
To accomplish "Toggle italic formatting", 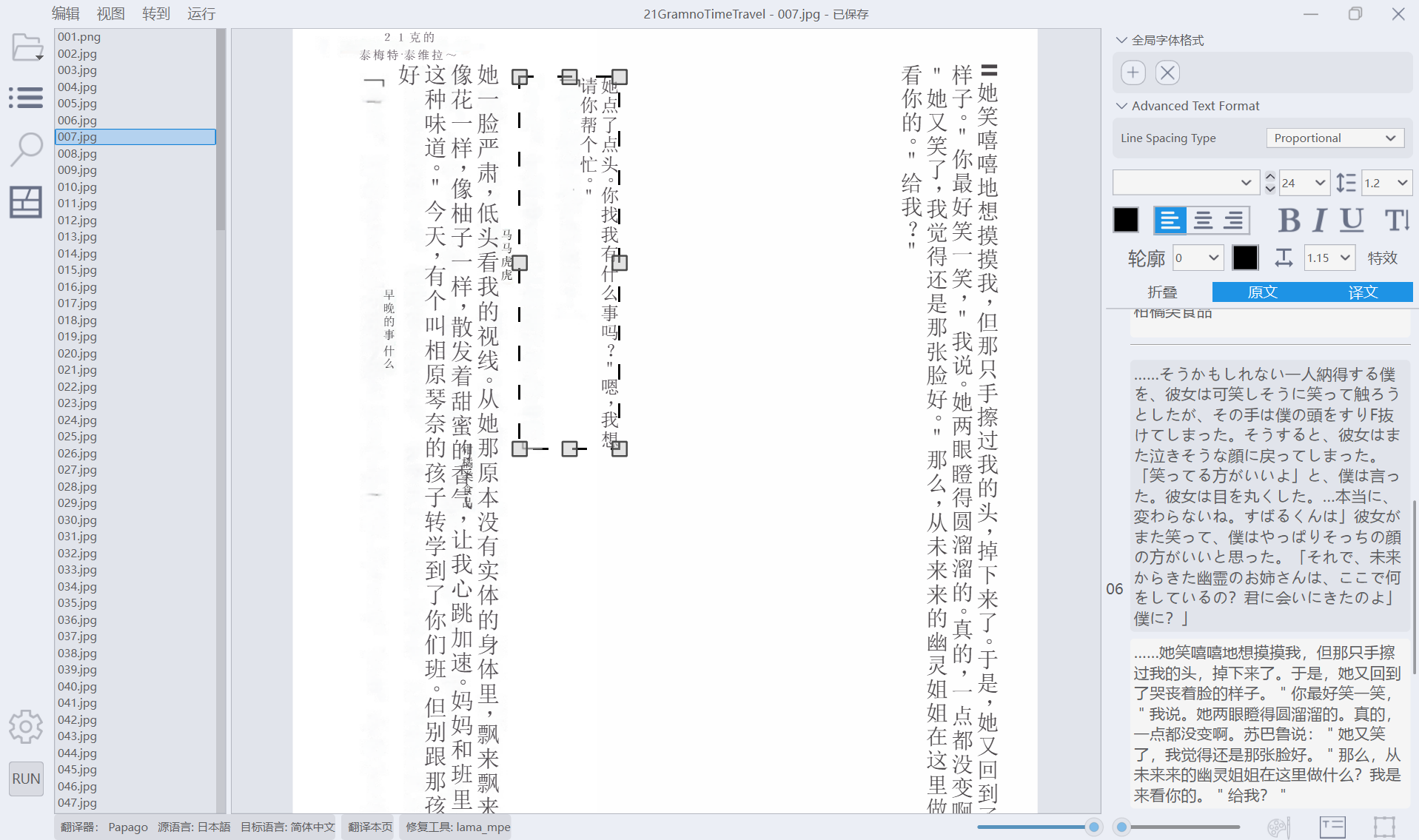I will [x=1320, y=221].
